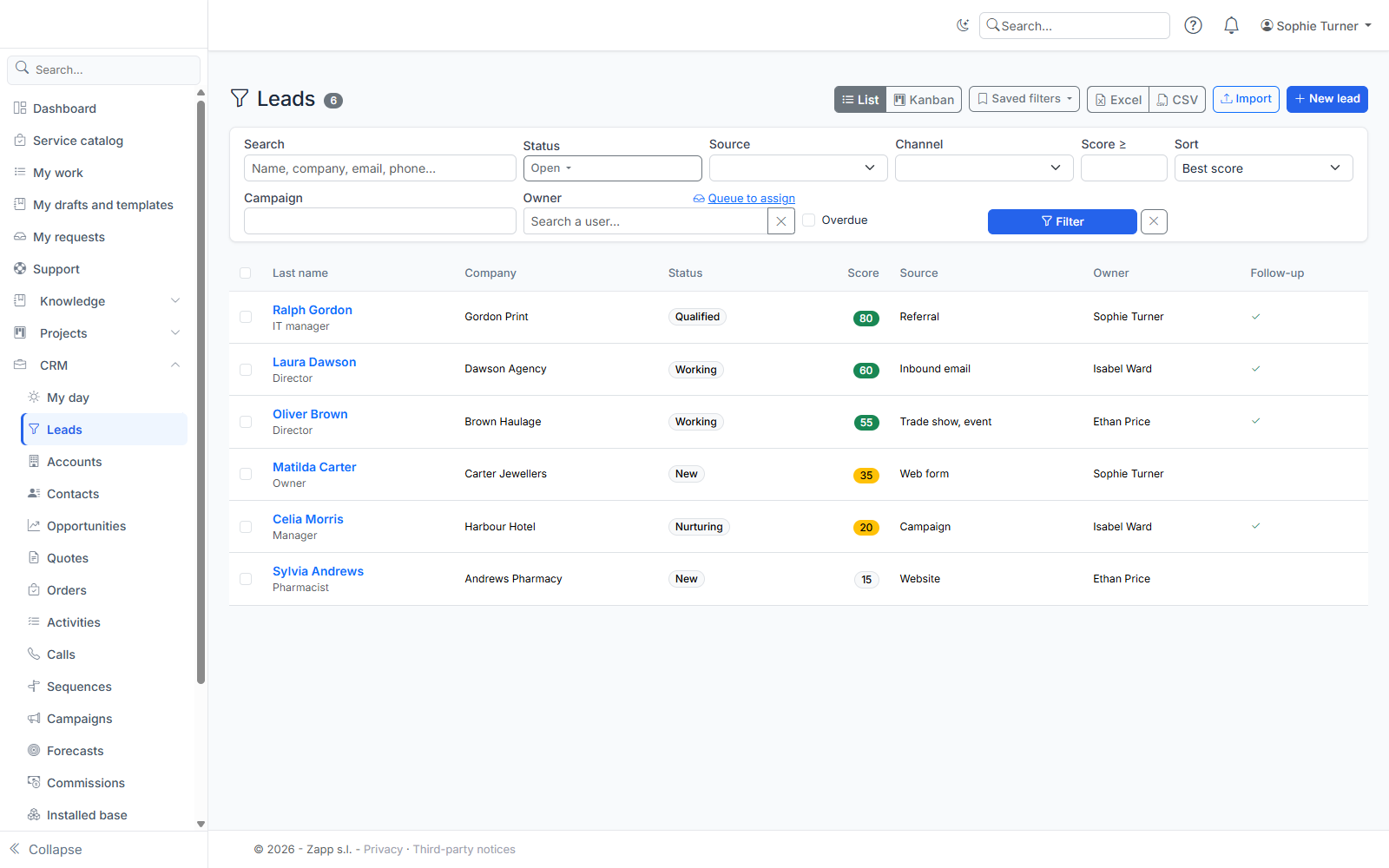This screenshot has height=868, width=1389.
Task: Open Calls phone icon in sidebar
Action: 34,654
